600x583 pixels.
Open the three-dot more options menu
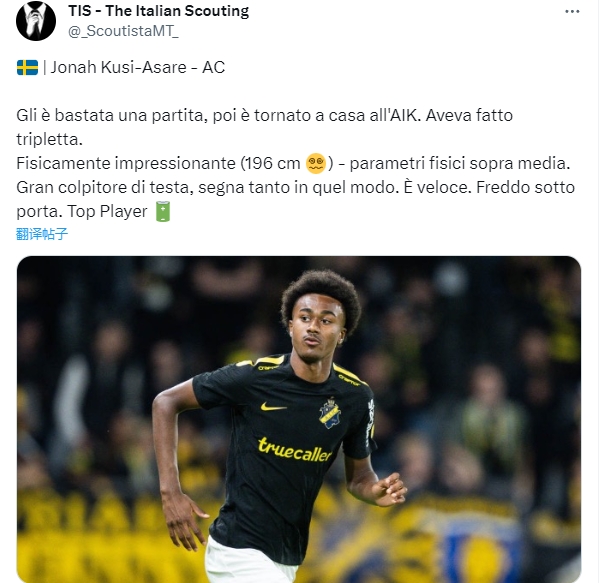tap(572, 11)
